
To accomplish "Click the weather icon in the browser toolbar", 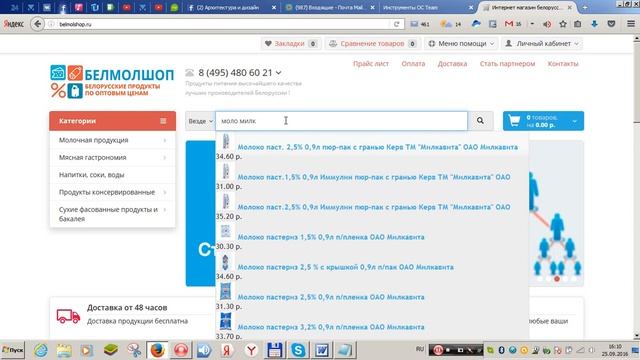I will click(x=446, y=24).
